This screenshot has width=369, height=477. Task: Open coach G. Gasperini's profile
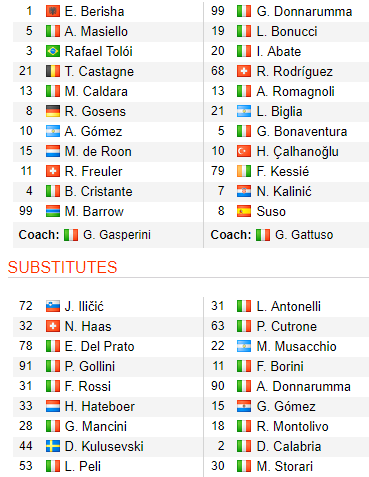tap(117, 235)
